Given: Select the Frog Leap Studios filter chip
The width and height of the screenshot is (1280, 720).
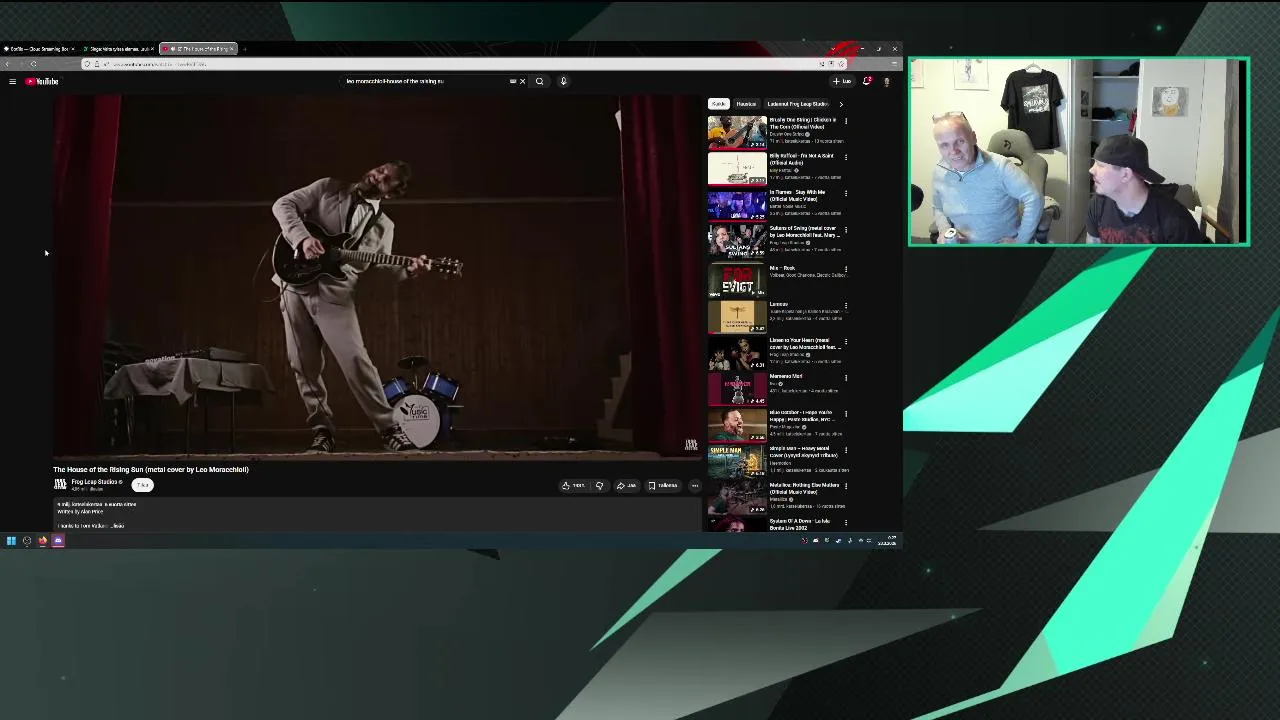Looking at the screenshot, I should 798,104.
